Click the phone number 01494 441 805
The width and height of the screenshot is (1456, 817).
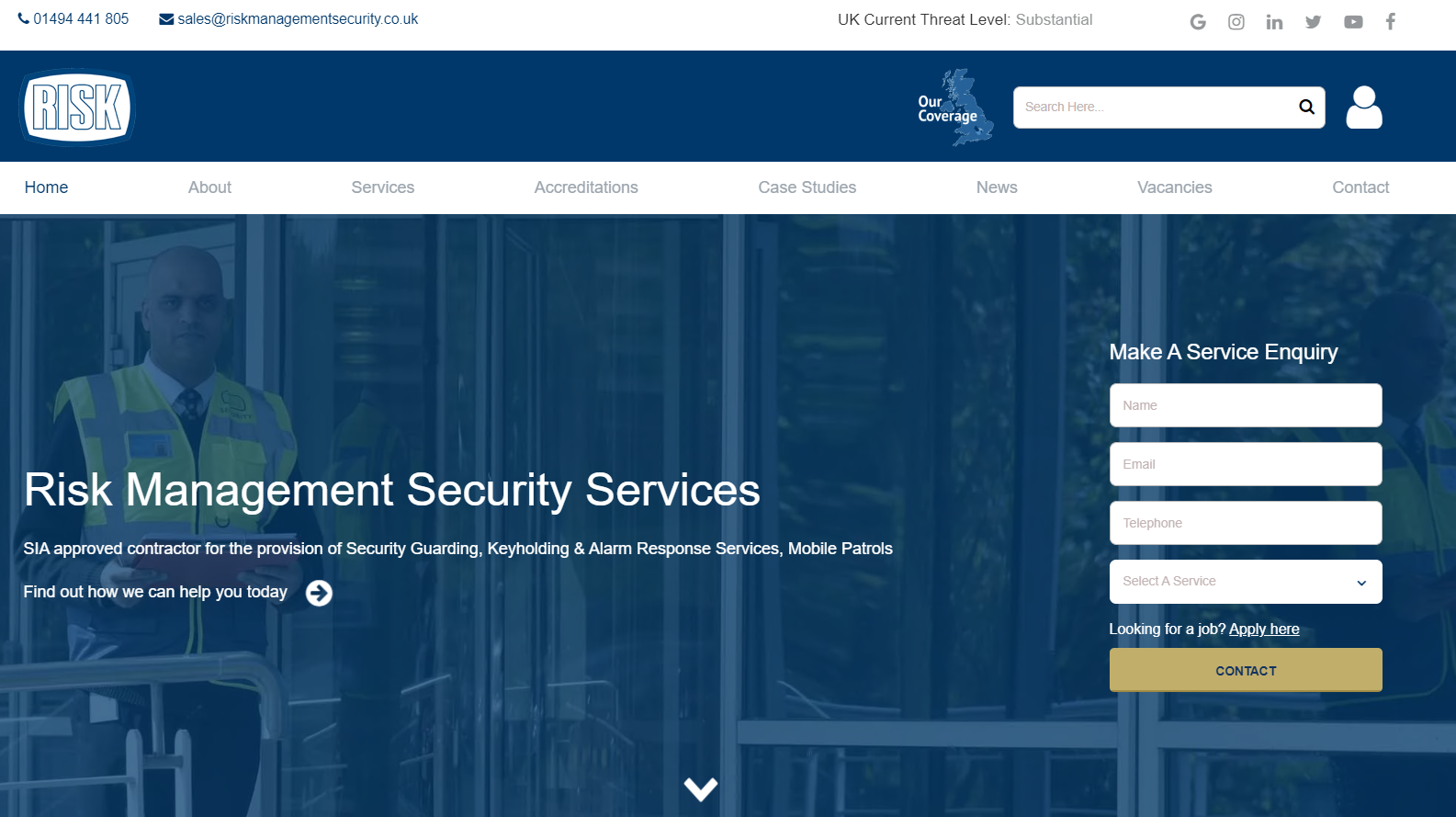81,19
